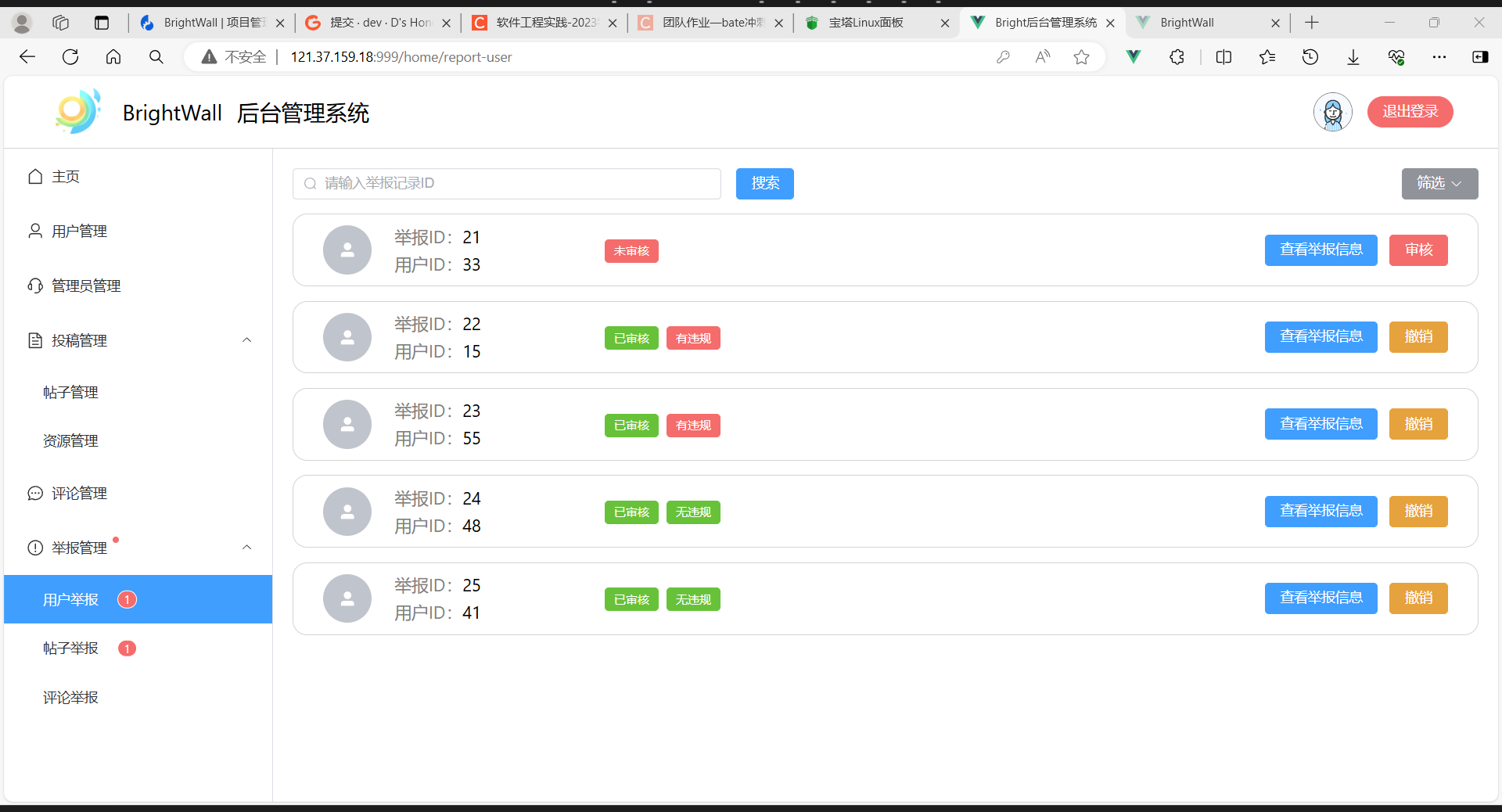Click 撤销 for report ID 22
The width and height of the screenshot is (1502, 812).
[x=1418, y=337]
